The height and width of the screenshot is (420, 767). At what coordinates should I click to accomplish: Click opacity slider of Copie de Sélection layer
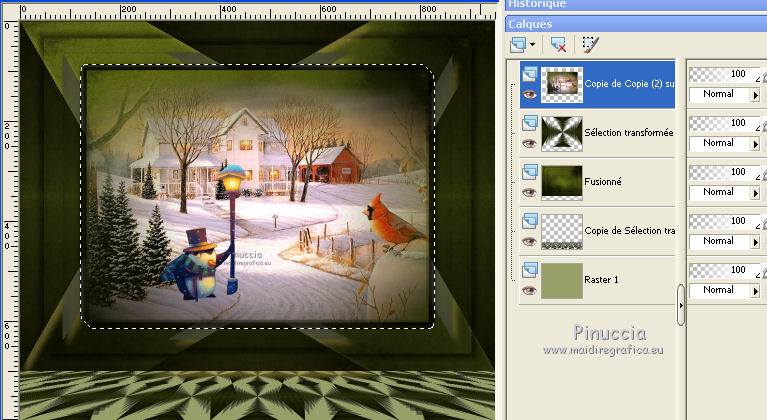coord(724,221)
